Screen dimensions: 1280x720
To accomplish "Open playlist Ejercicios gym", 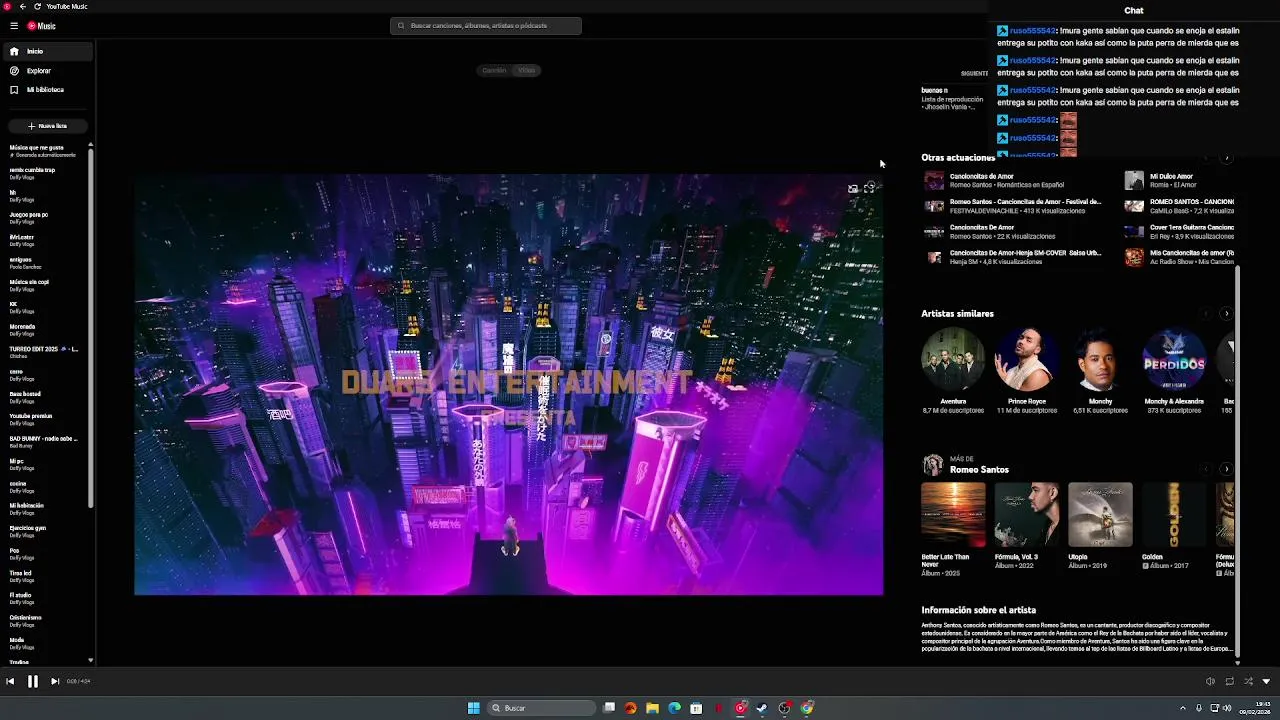I will coord(45,531).
